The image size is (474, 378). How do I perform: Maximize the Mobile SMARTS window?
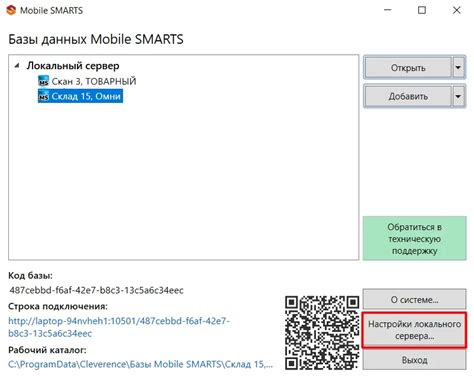tap(422, 10)
